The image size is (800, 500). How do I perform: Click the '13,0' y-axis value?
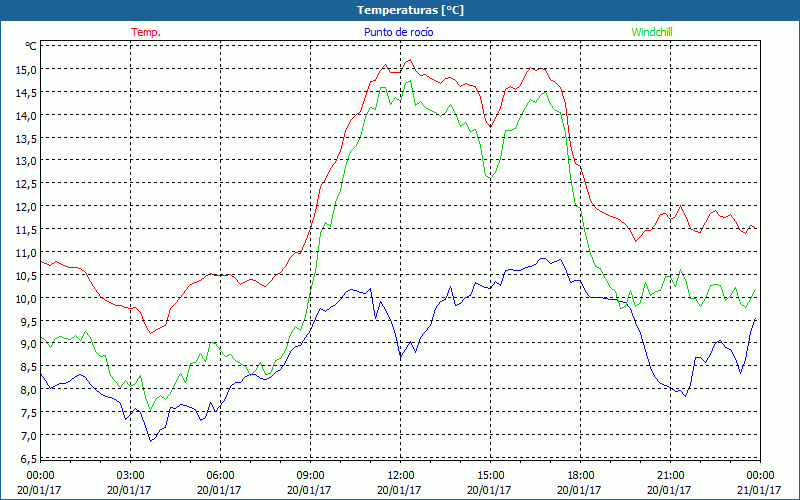(x=26, y=161)
